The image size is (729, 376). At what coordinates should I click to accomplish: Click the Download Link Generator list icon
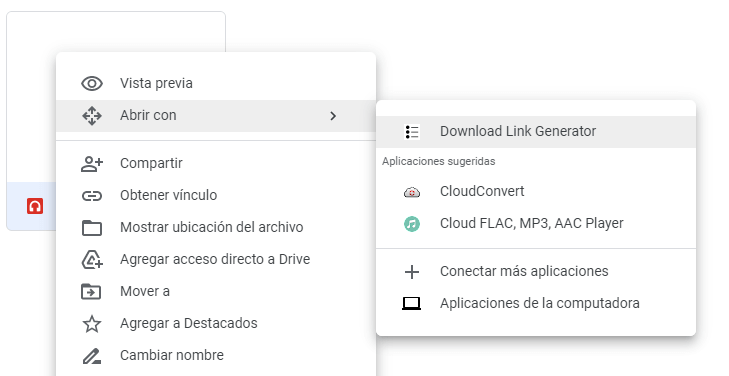[x=412, y=132]
